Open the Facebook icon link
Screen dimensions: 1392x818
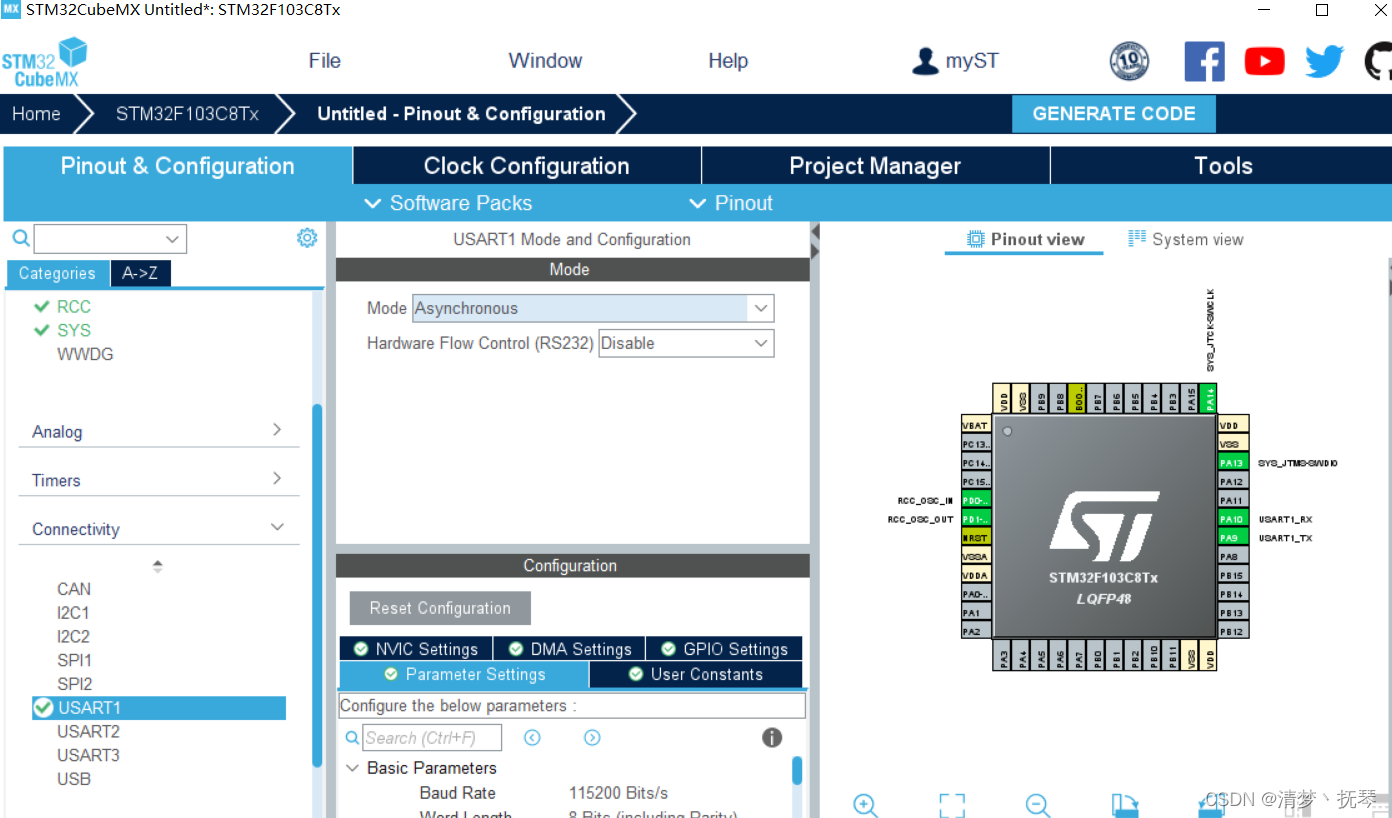click(1204, 61)
